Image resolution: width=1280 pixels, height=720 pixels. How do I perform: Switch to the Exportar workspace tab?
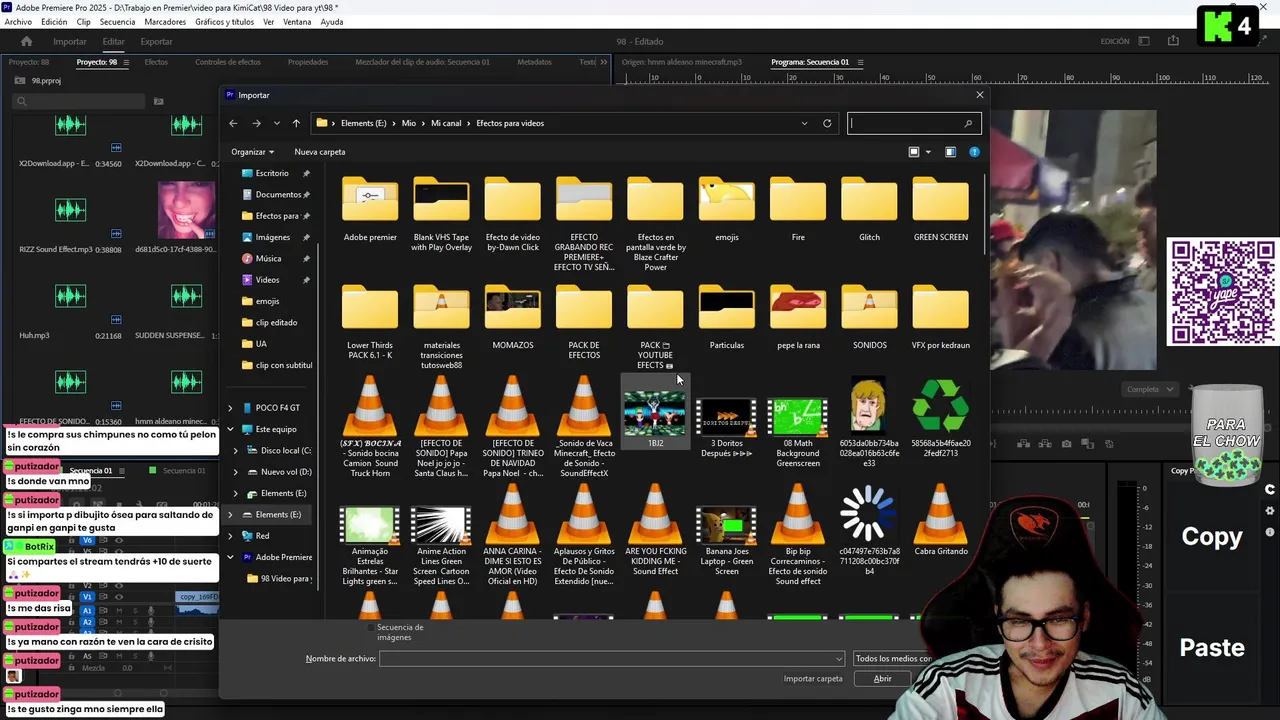click(156, 41)
